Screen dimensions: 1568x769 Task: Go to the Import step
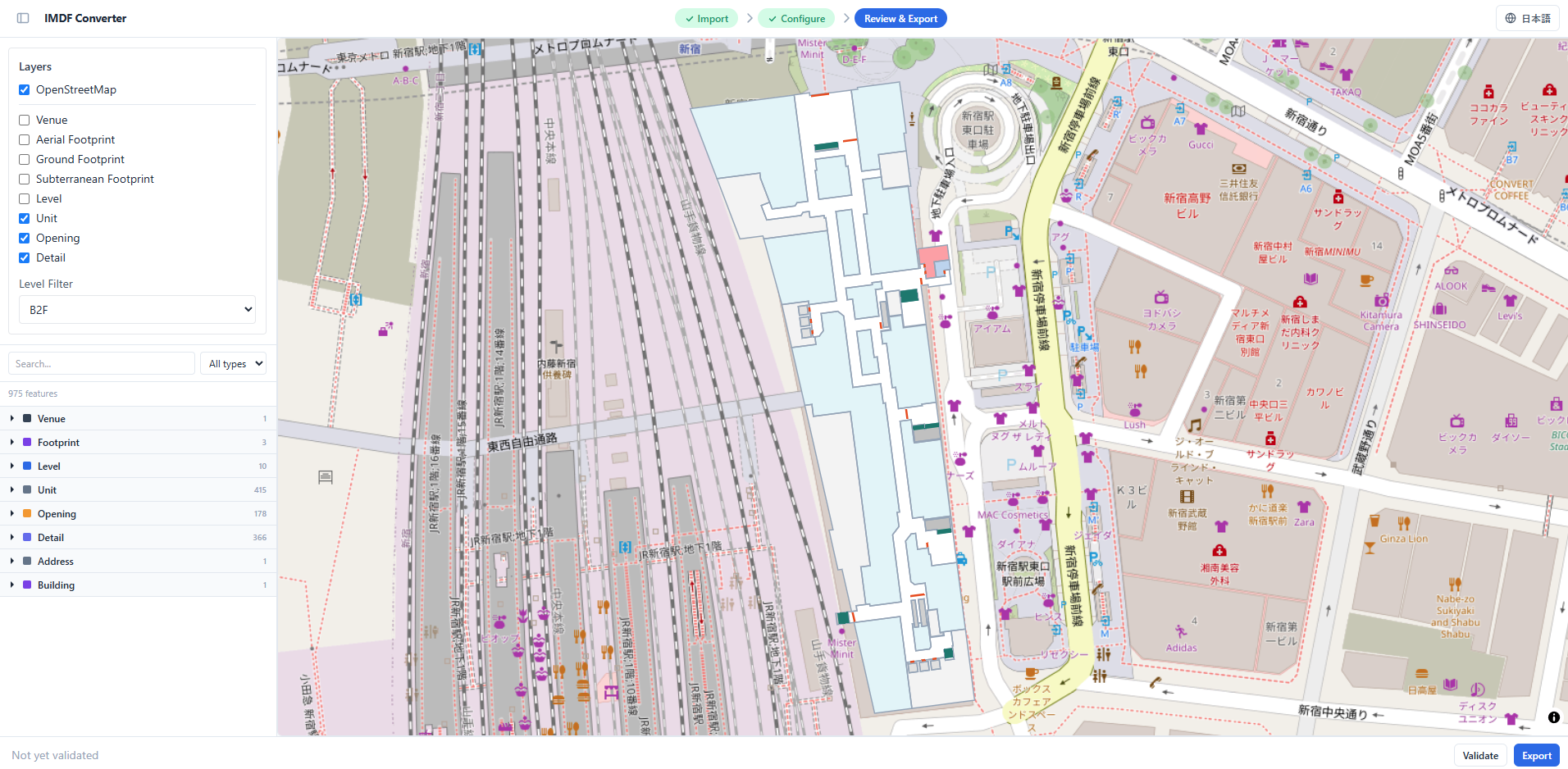(706, 18)
